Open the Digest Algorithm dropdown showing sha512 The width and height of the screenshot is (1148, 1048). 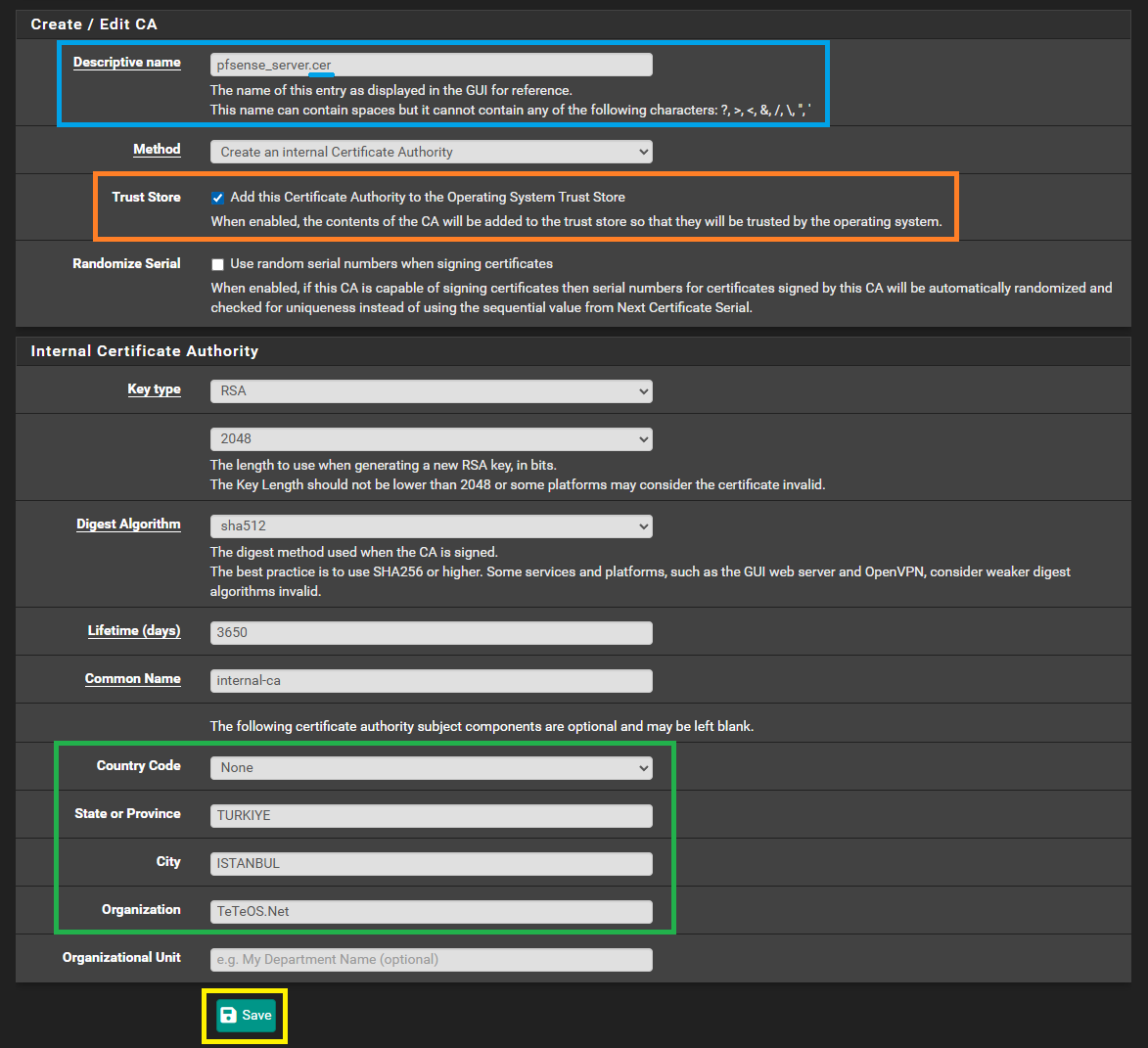click(432, 526)
